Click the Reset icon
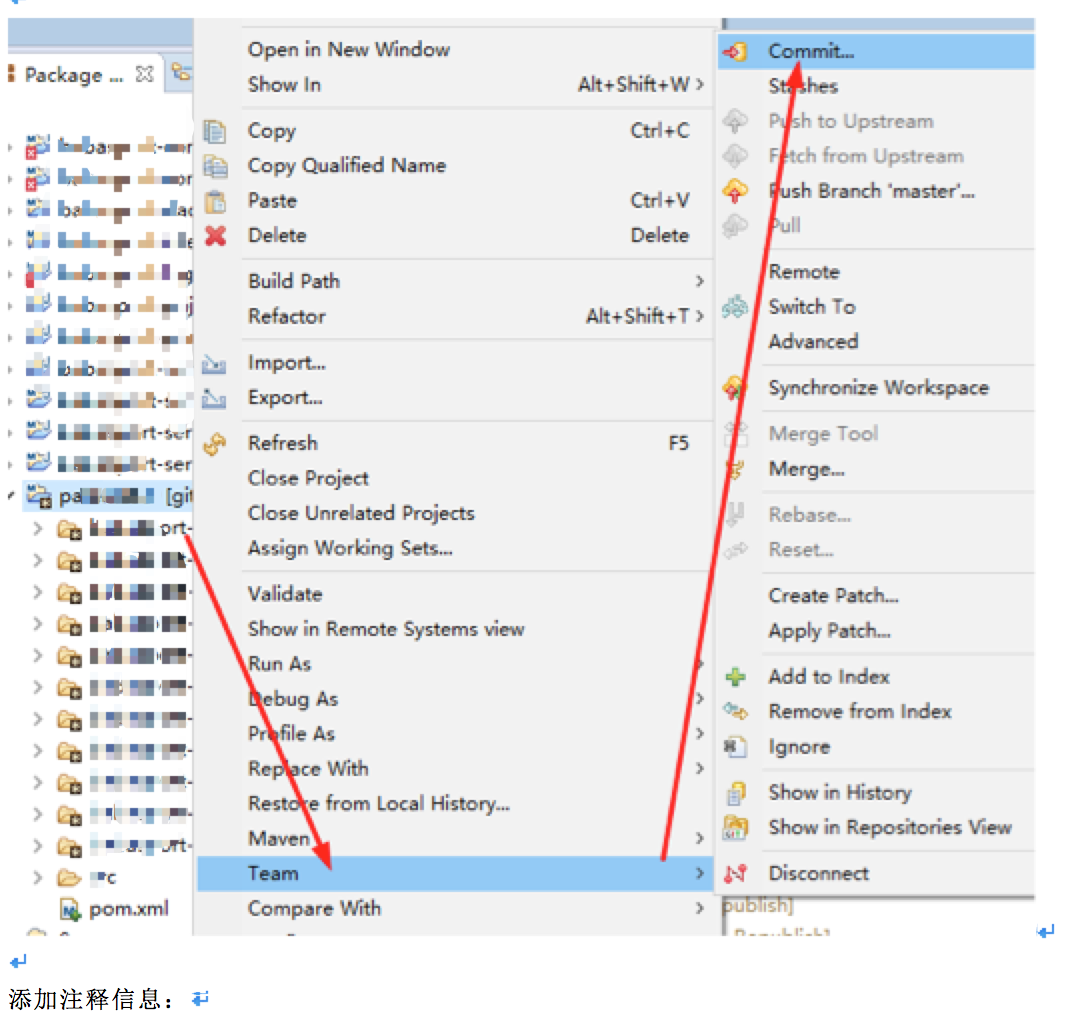The image size is (1066, 1014). point(735,550)
